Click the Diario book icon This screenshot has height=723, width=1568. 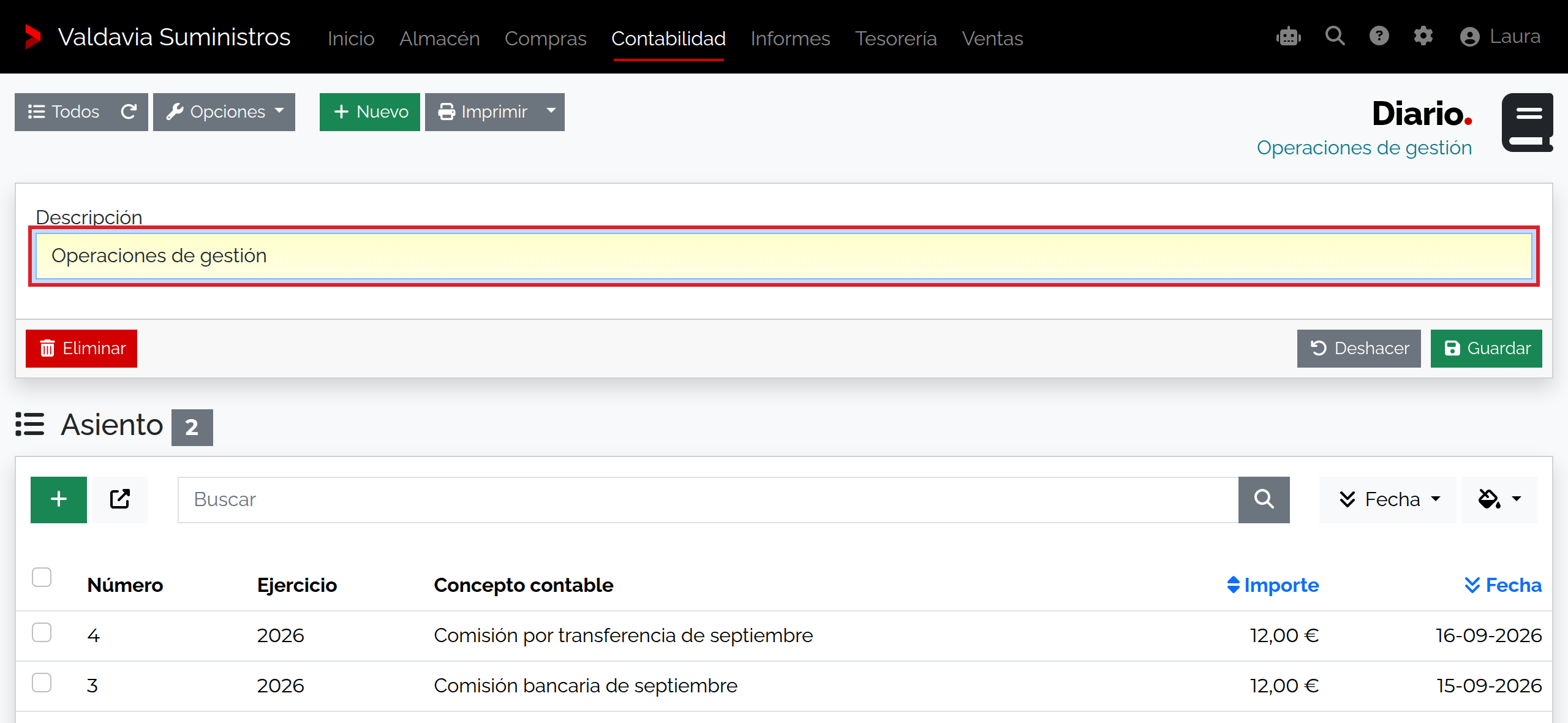(x=1528, y=123)
